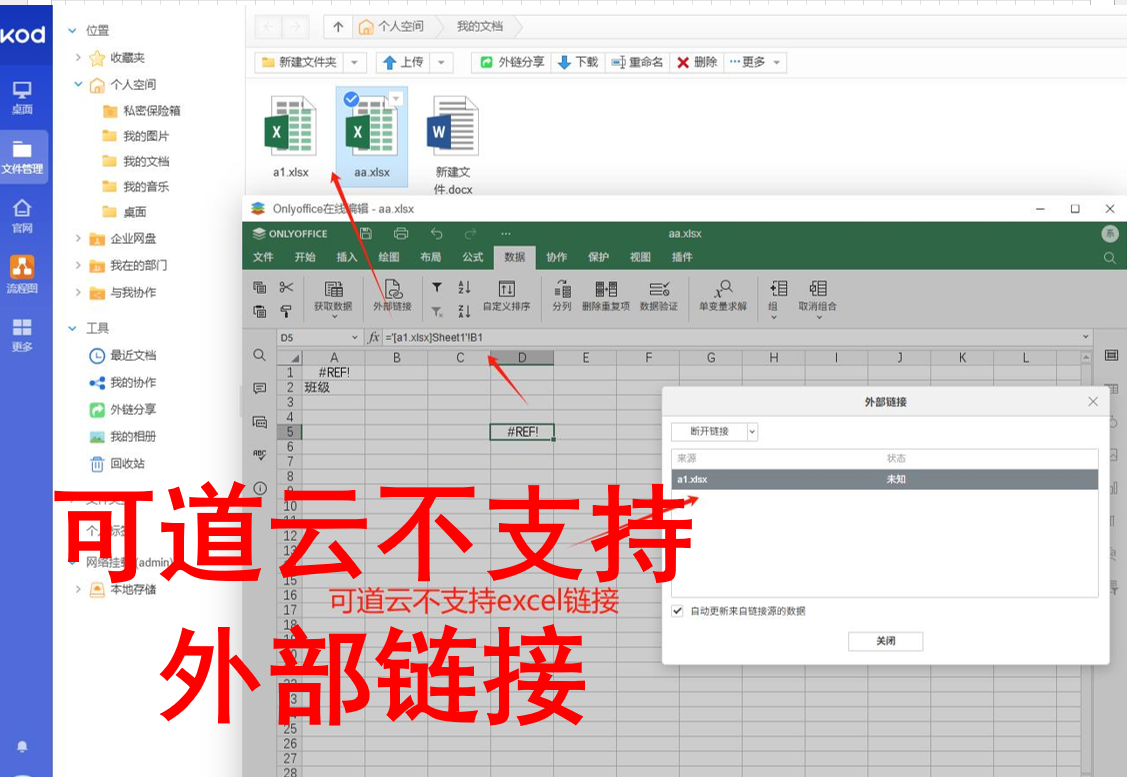Click 我的文档 in the breadcrumb path

[479, 27]
